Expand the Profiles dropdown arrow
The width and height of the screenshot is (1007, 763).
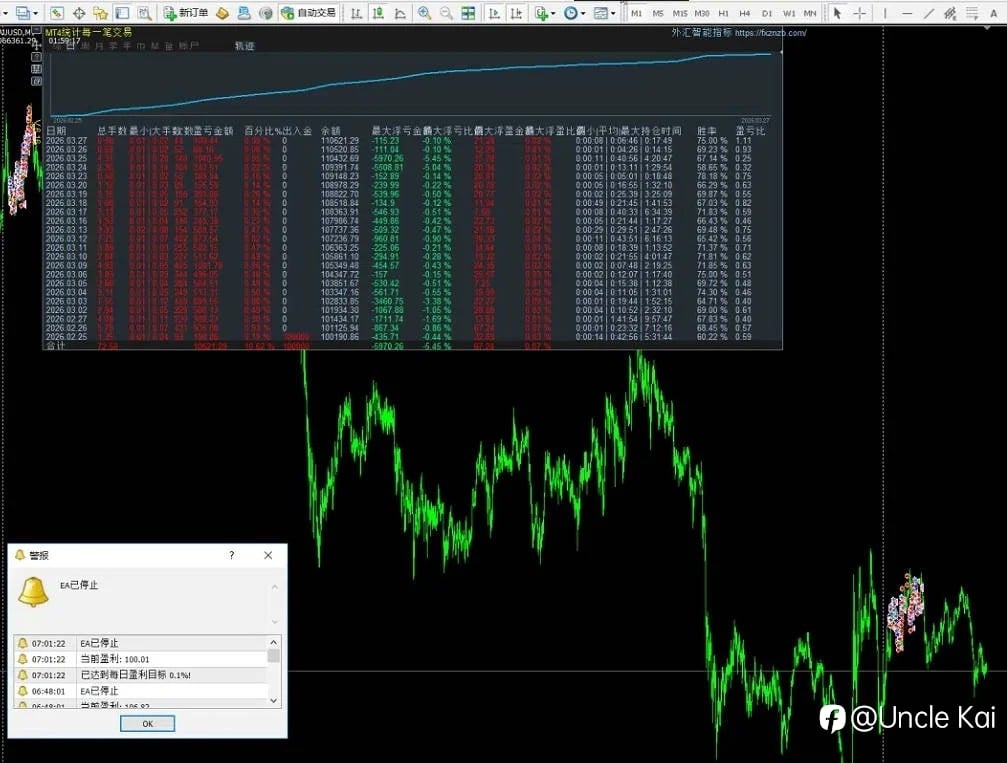[x=35, y=13]
